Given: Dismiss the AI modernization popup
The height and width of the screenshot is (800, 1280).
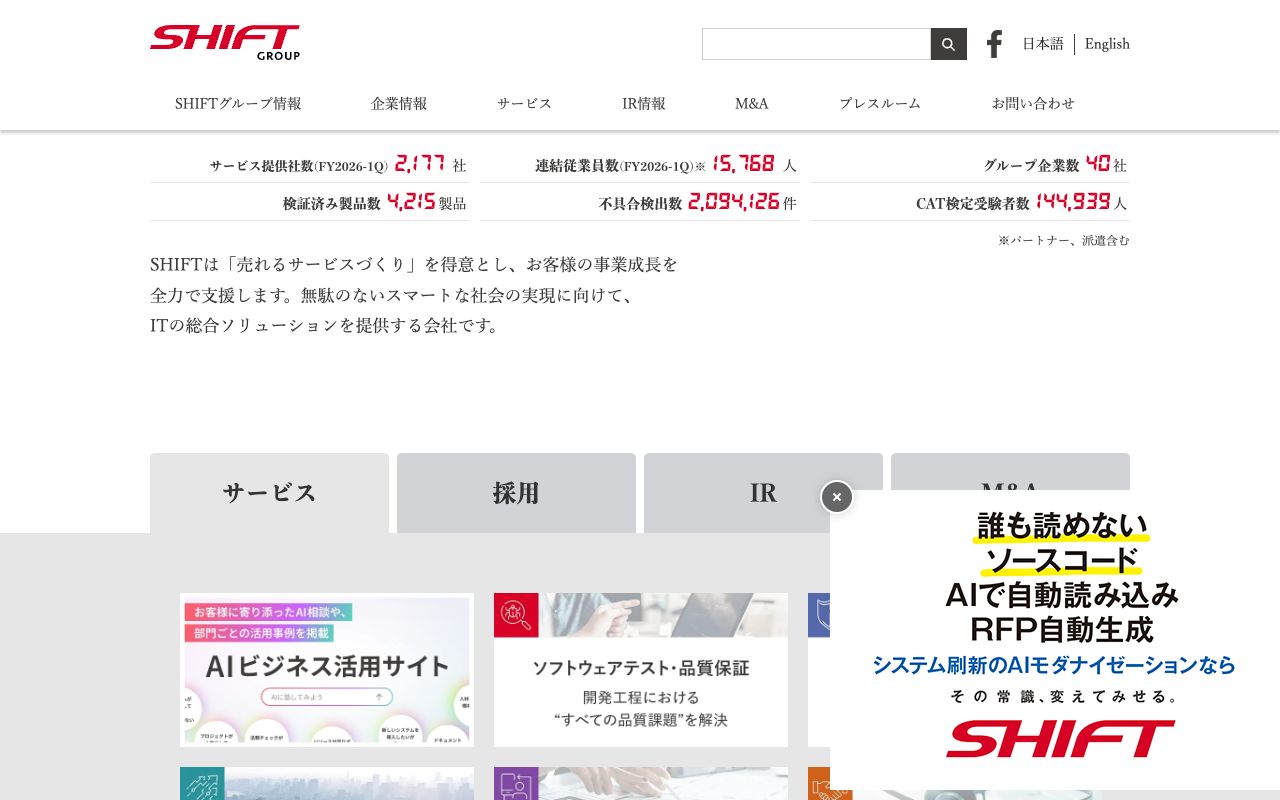Looking at the screenshot, I should click(x=836, y=497).
